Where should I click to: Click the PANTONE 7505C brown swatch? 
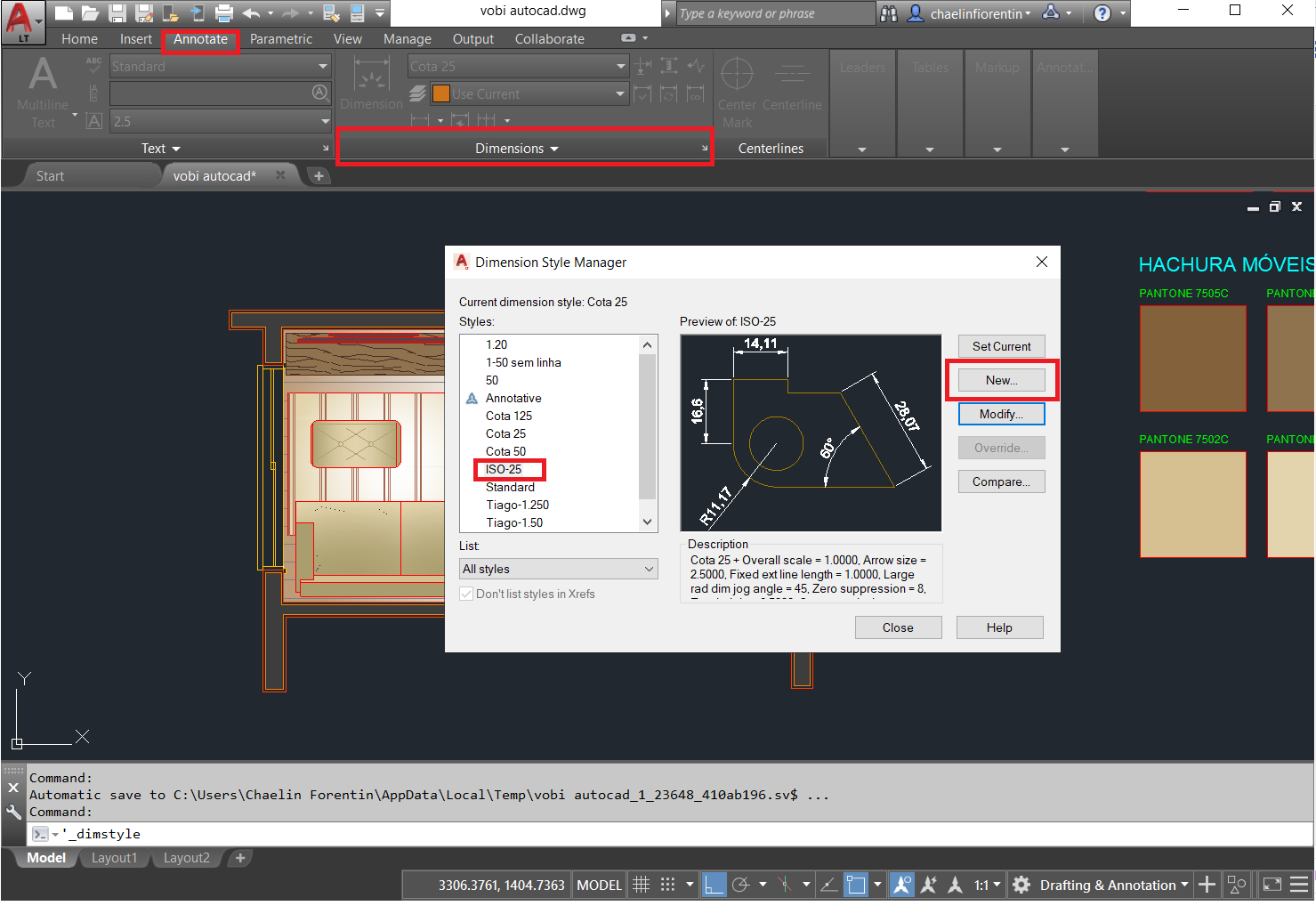1193,359
